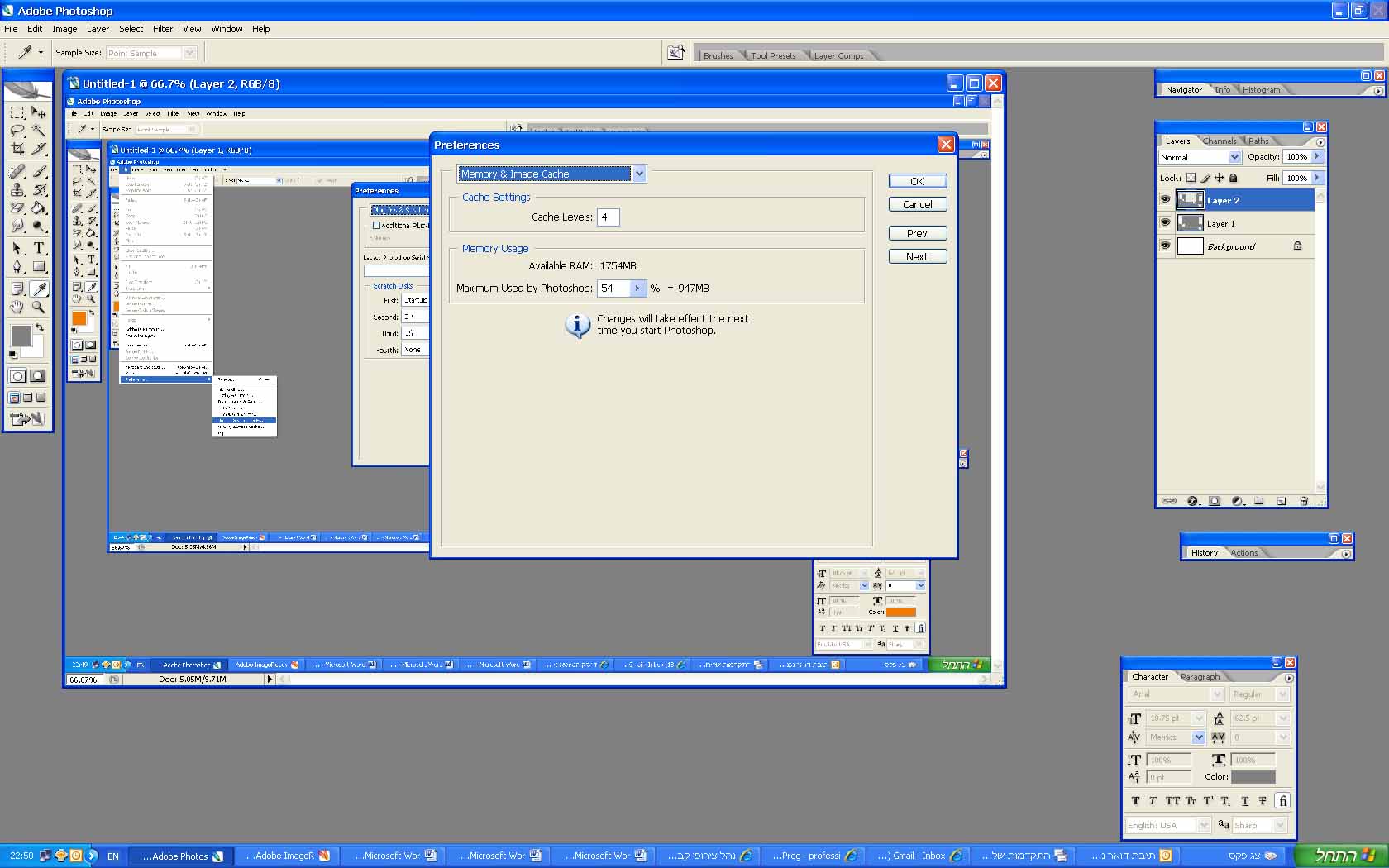Screen dimensions: 1389x868
Task: Select the Lasso tool
Action: 17,131
